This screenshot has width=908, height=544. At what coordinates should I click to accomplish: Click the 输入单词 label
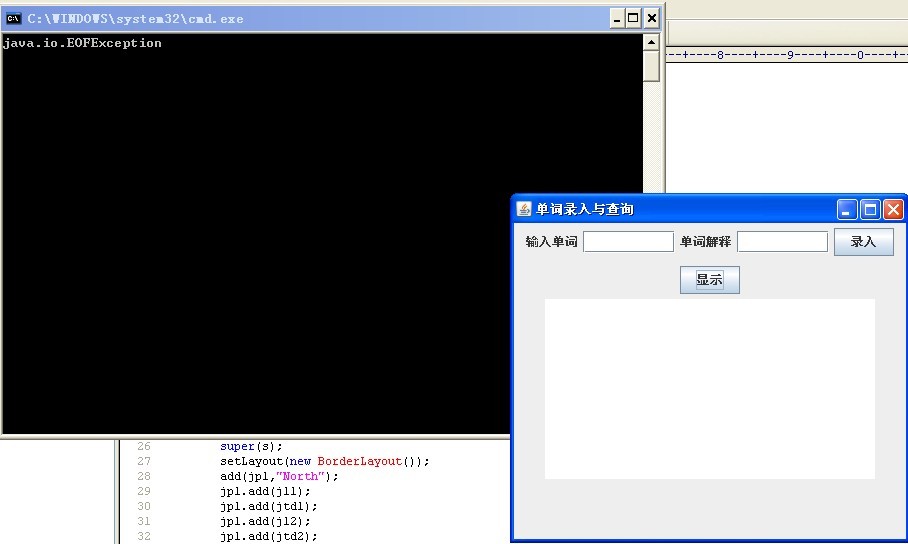tap(551, 242)
